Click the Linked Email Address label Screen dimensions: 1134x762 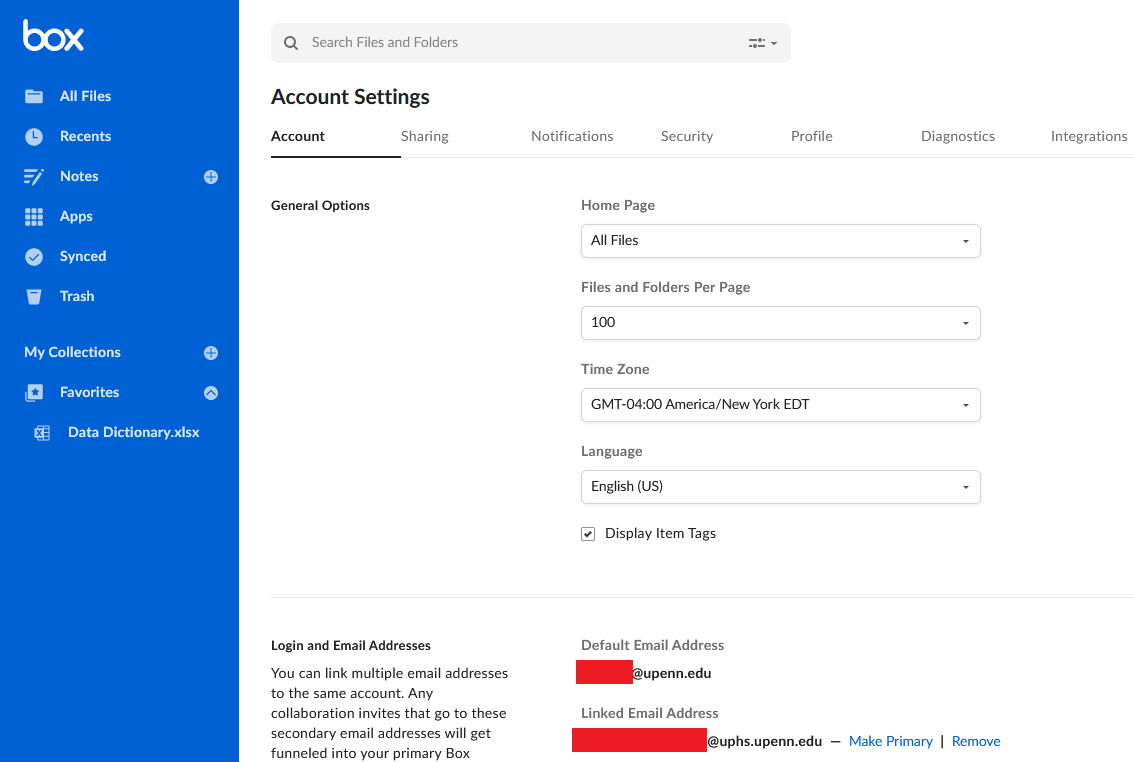(649, 713)
